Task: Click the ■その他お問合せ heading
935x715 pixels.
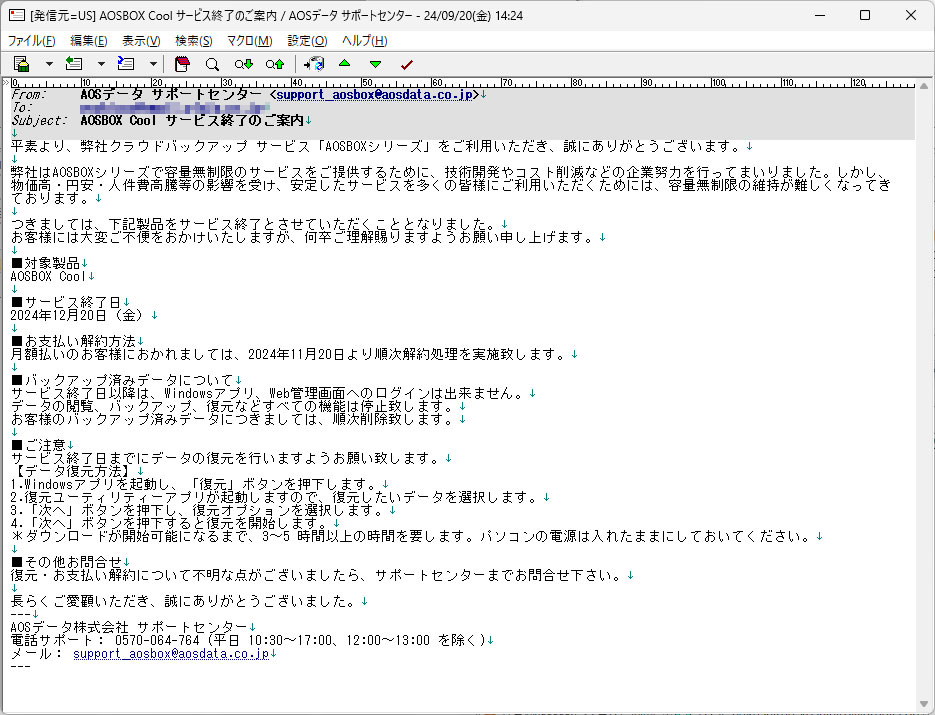Action: click(x=66, y=562)
